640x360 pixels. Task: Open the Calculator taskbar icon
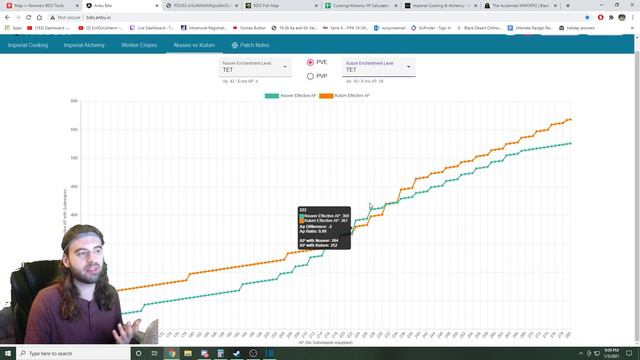coord(220,353)
